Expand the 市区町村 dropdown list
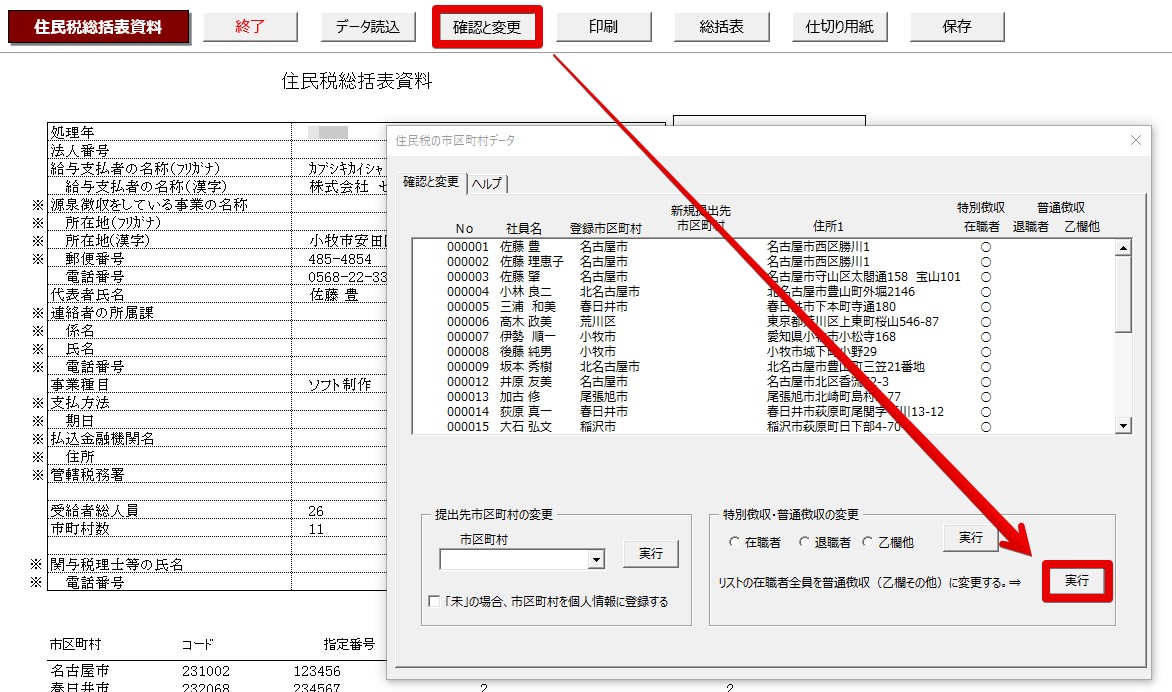Image resolution: width=1172 pixels, height=692 pixels. pos(596,561)
